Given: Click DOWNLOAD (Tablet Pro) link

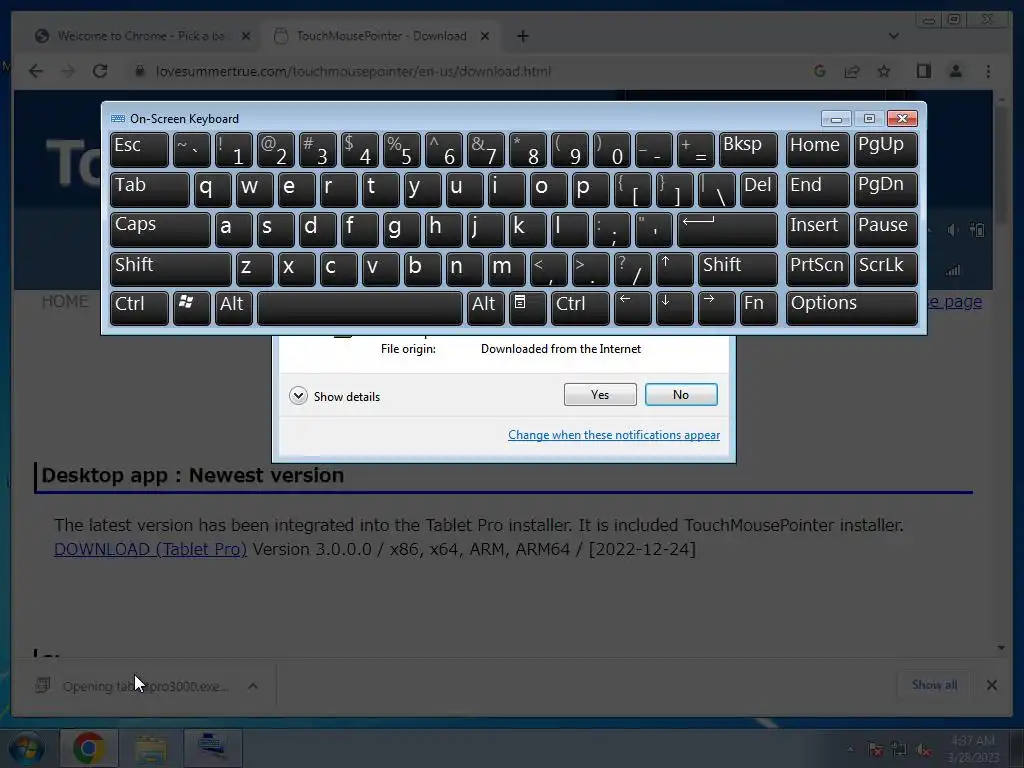Looking at the screenshot, I should coord(150,549).
